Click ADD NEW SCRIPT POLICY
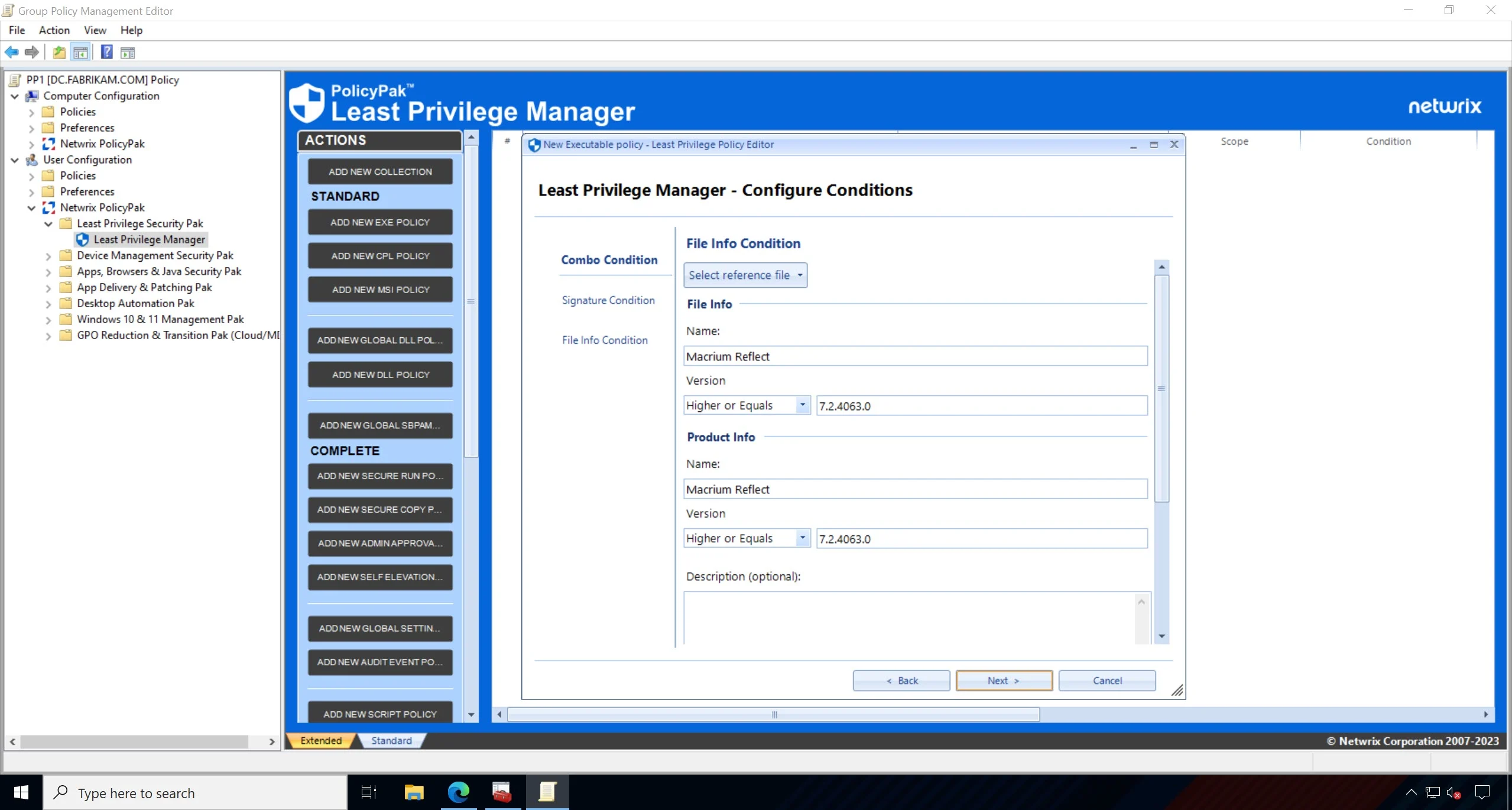Image resolution: width=1512 pixels, height=810 pixels. click(380, 713)
